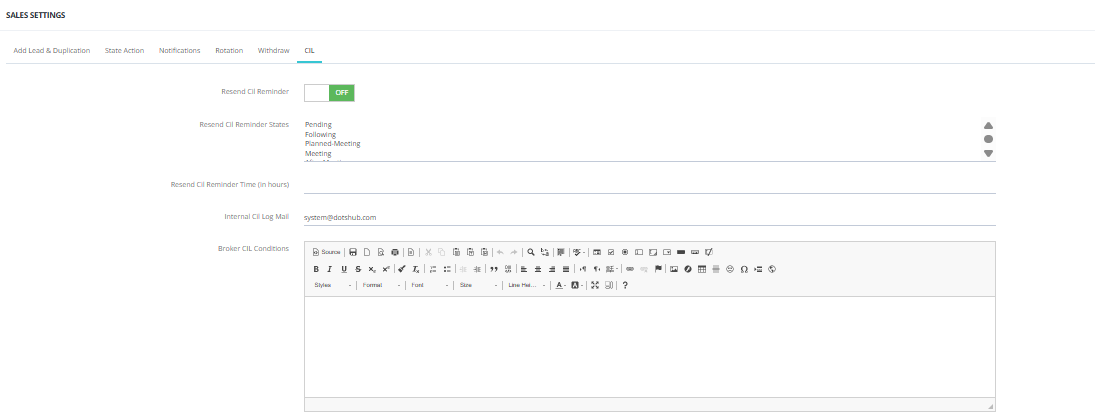Switch to Rotation tab
The height and width of the screenshot is (418, 1095).
click(229, 50)
